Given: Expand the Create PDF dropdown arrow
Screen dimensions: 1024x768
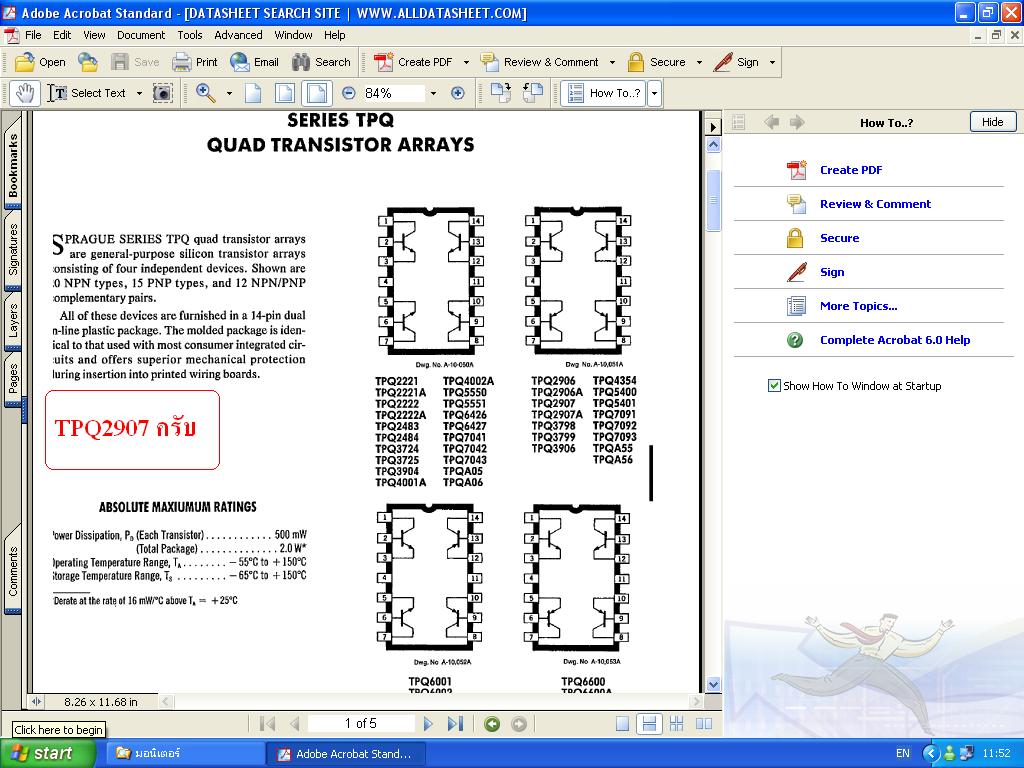Looking at the screenshot, I should pyautogui.click(x=466, y=63).
